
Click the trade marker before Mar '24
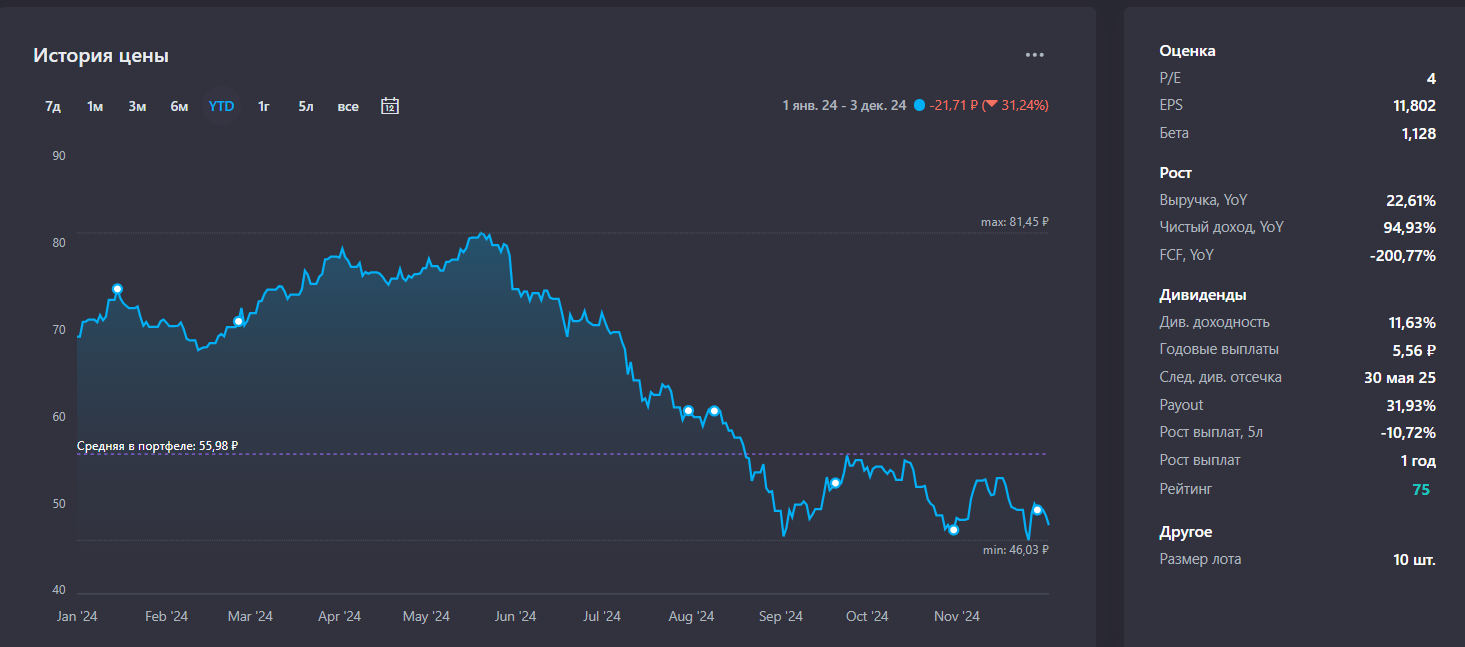(x=238, y=322)
